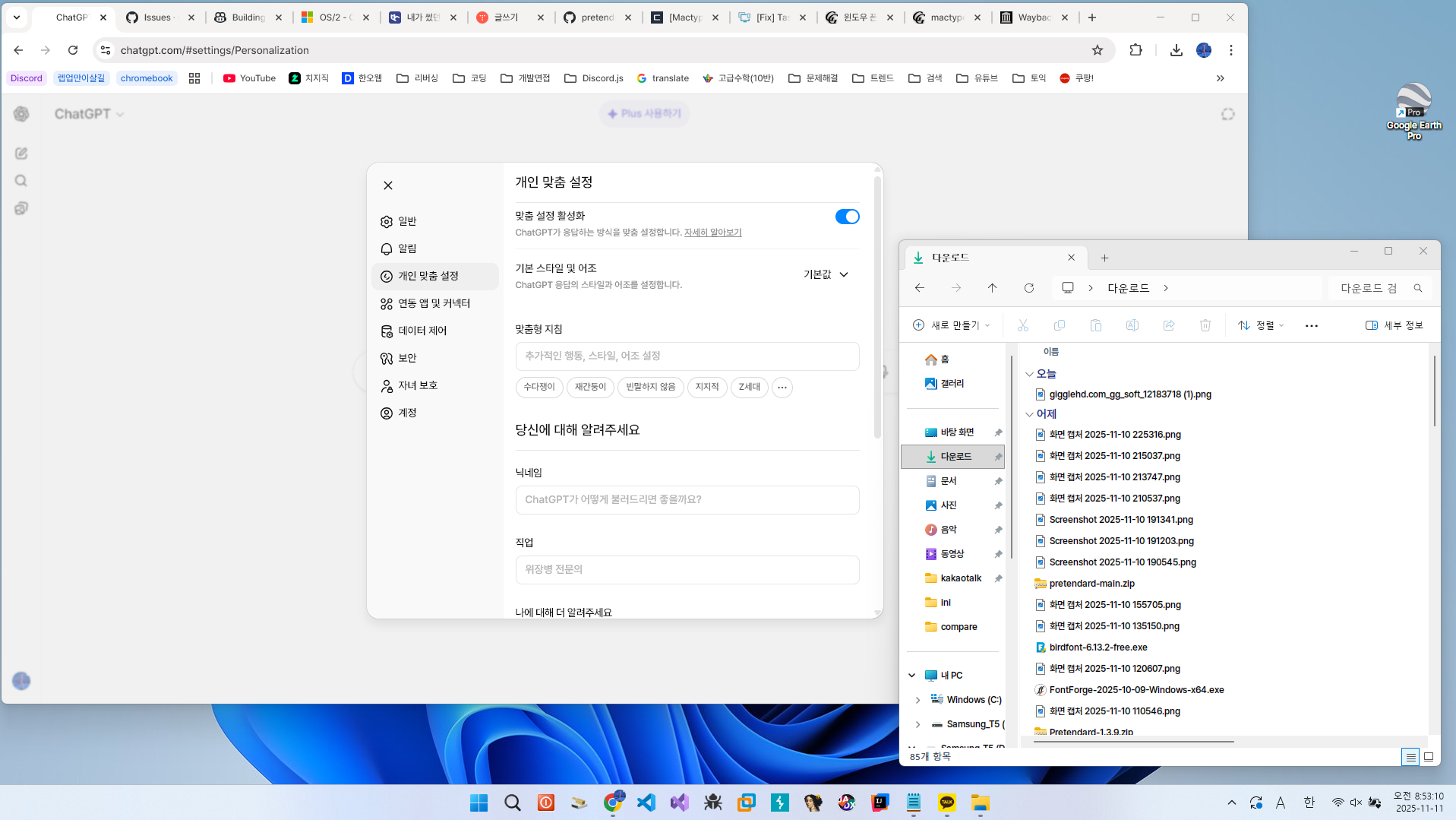Switch to the Wayback tab
Screen dimensions: 1456x820
(1034, 17)
